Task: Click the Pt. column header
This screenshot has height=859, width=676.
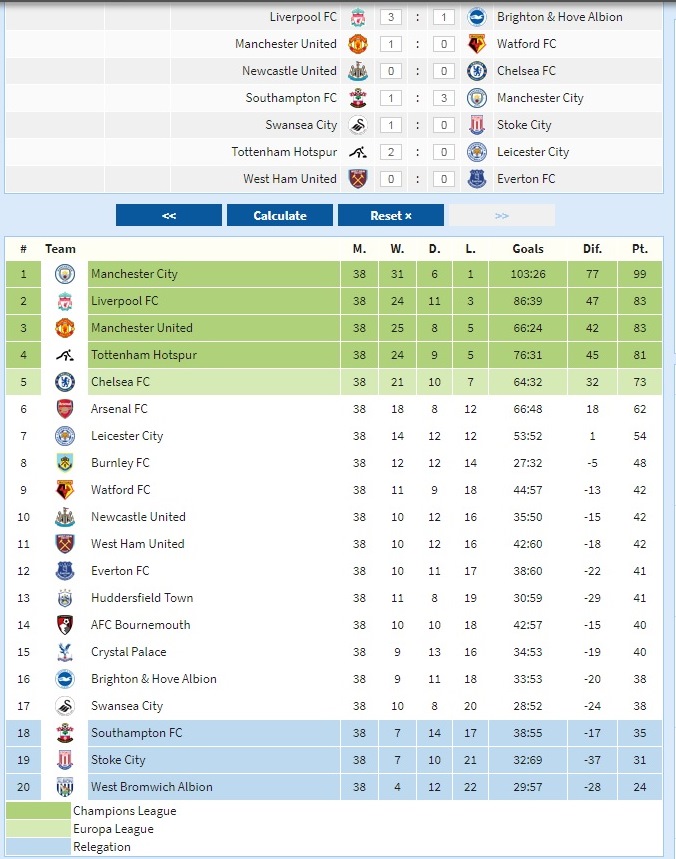Action: point(639,249)
